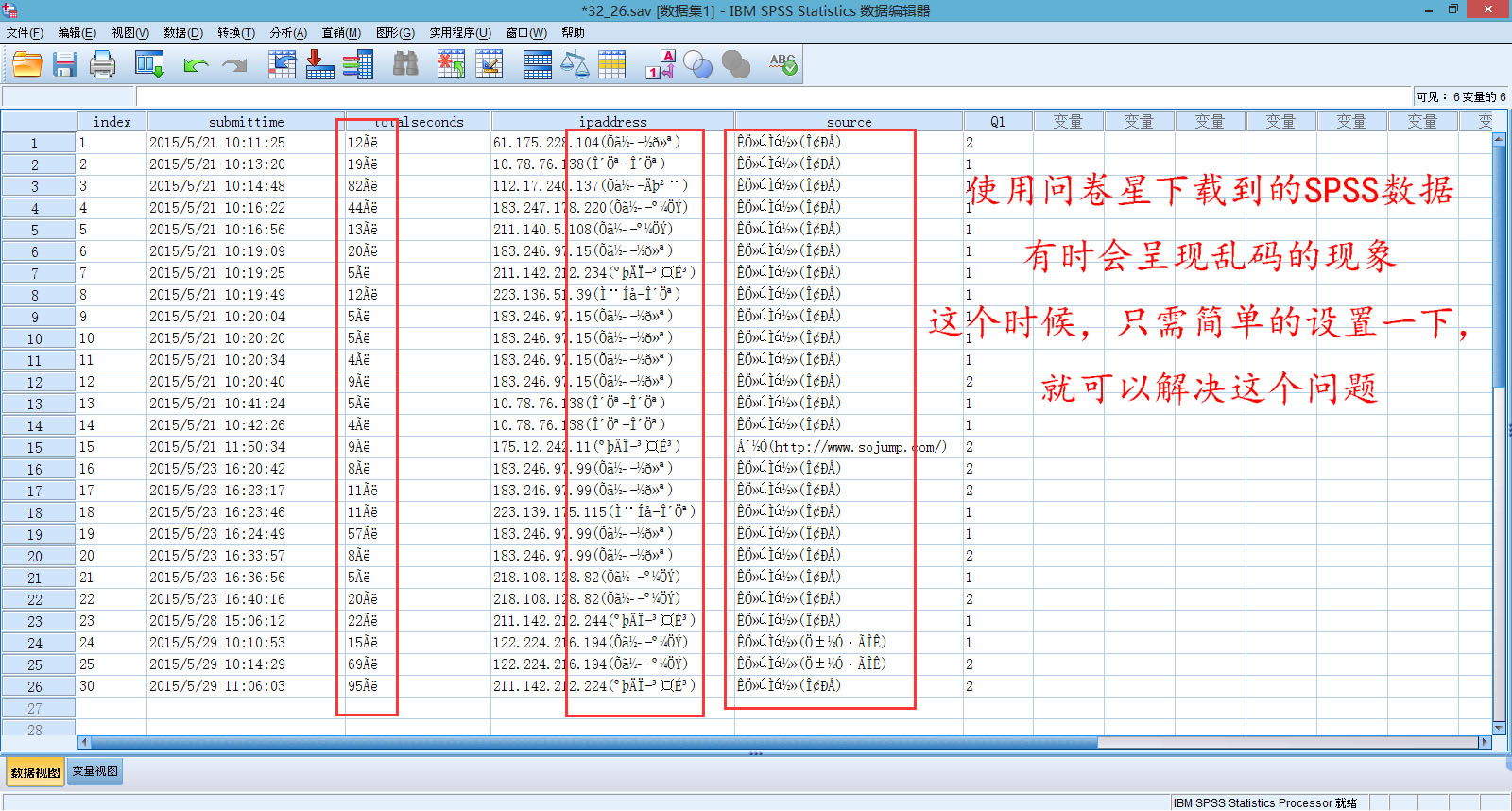Open the 编辑(E) menu
The height and width of the screenshot is (811, 1512).
click(x=77, y=33)
